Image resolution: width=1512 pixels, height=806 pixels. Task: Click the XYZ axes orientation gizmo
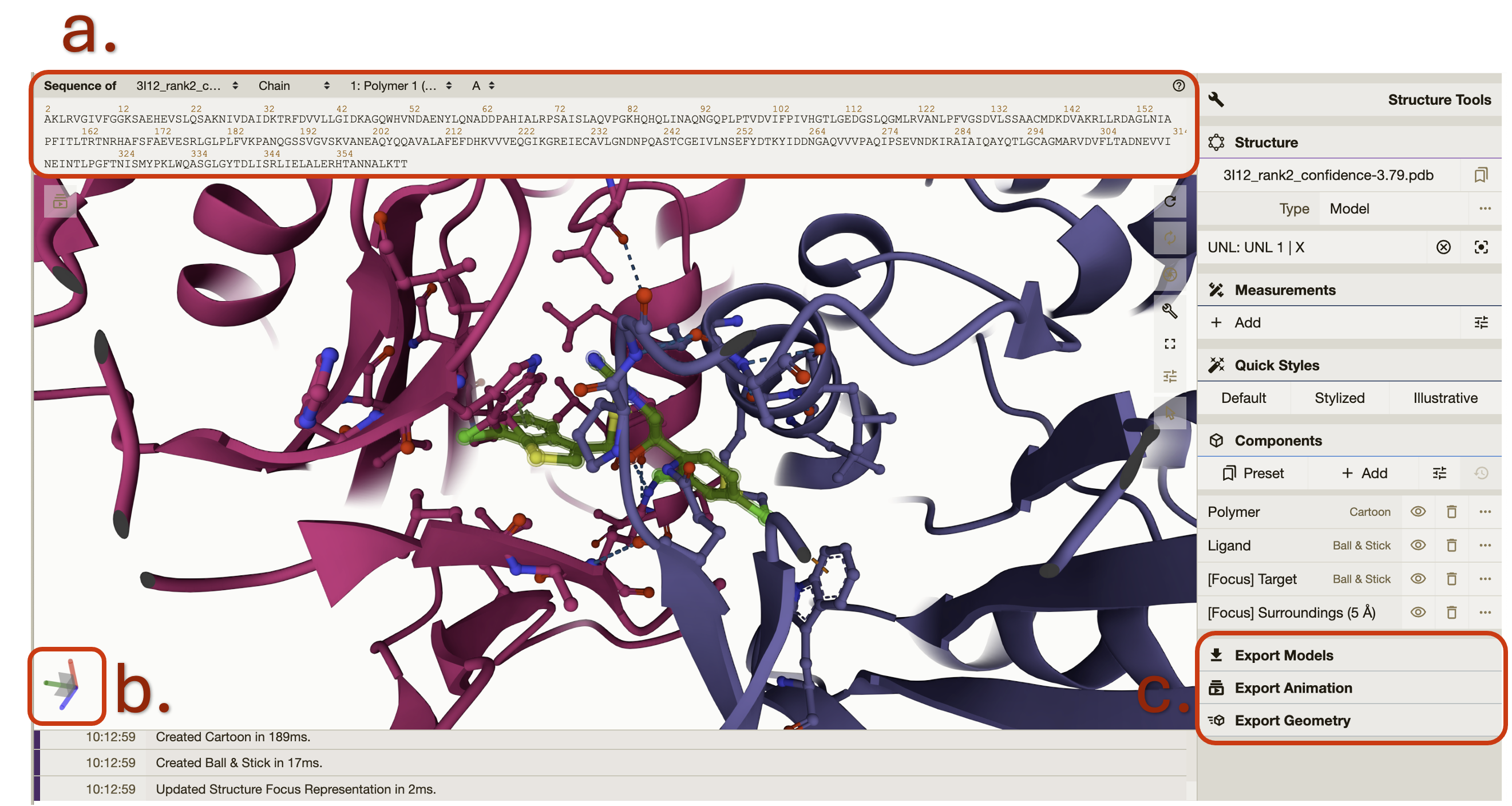66,686
